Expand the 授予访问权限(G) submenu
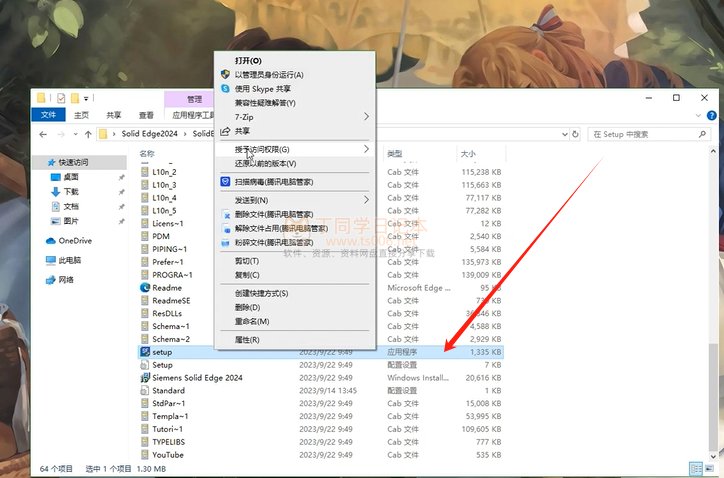Screen dimensions: 724x478 (x=366, y=149)
